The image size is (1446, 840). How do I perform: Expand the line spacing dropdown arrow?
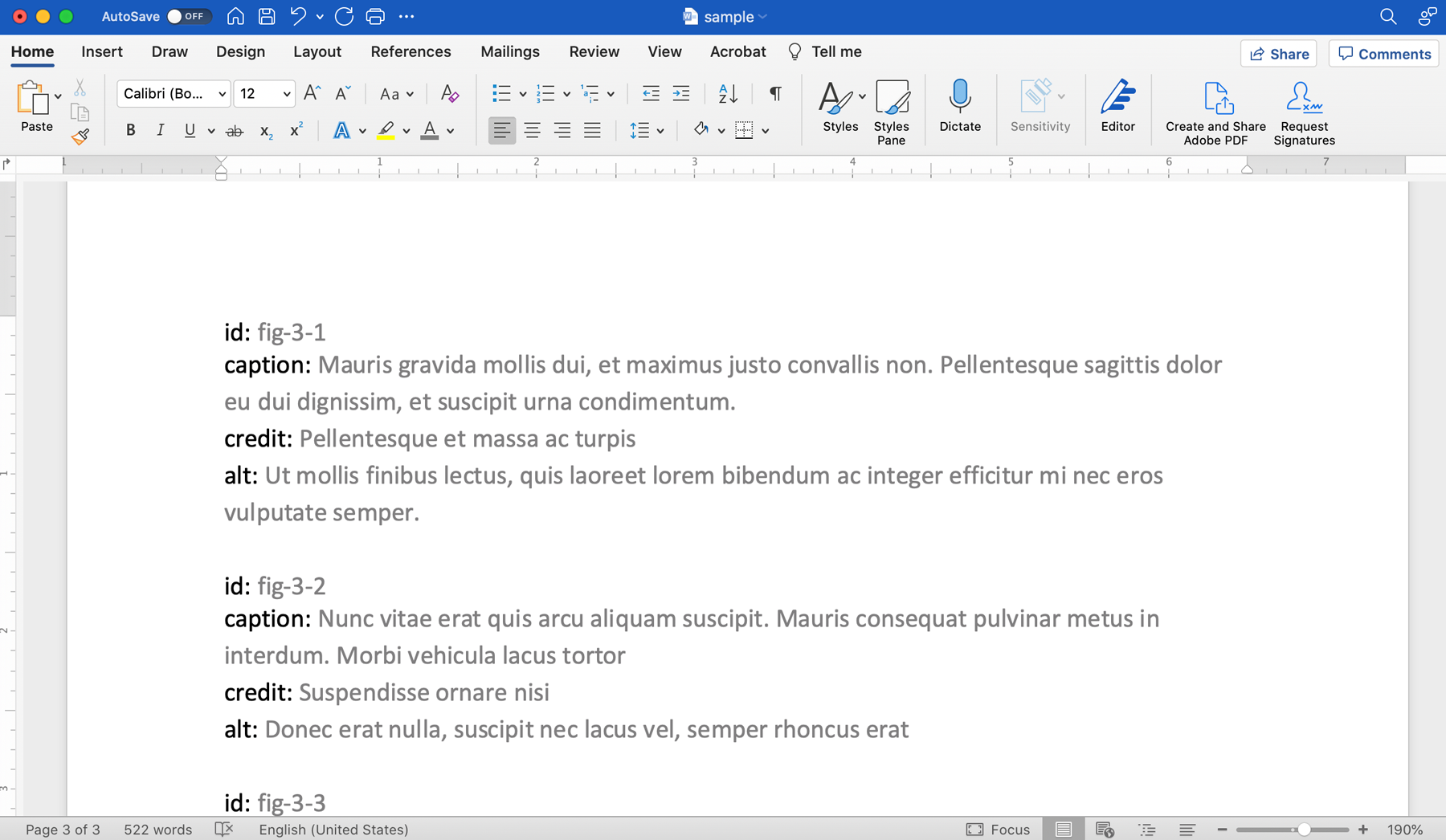[660, 131]
